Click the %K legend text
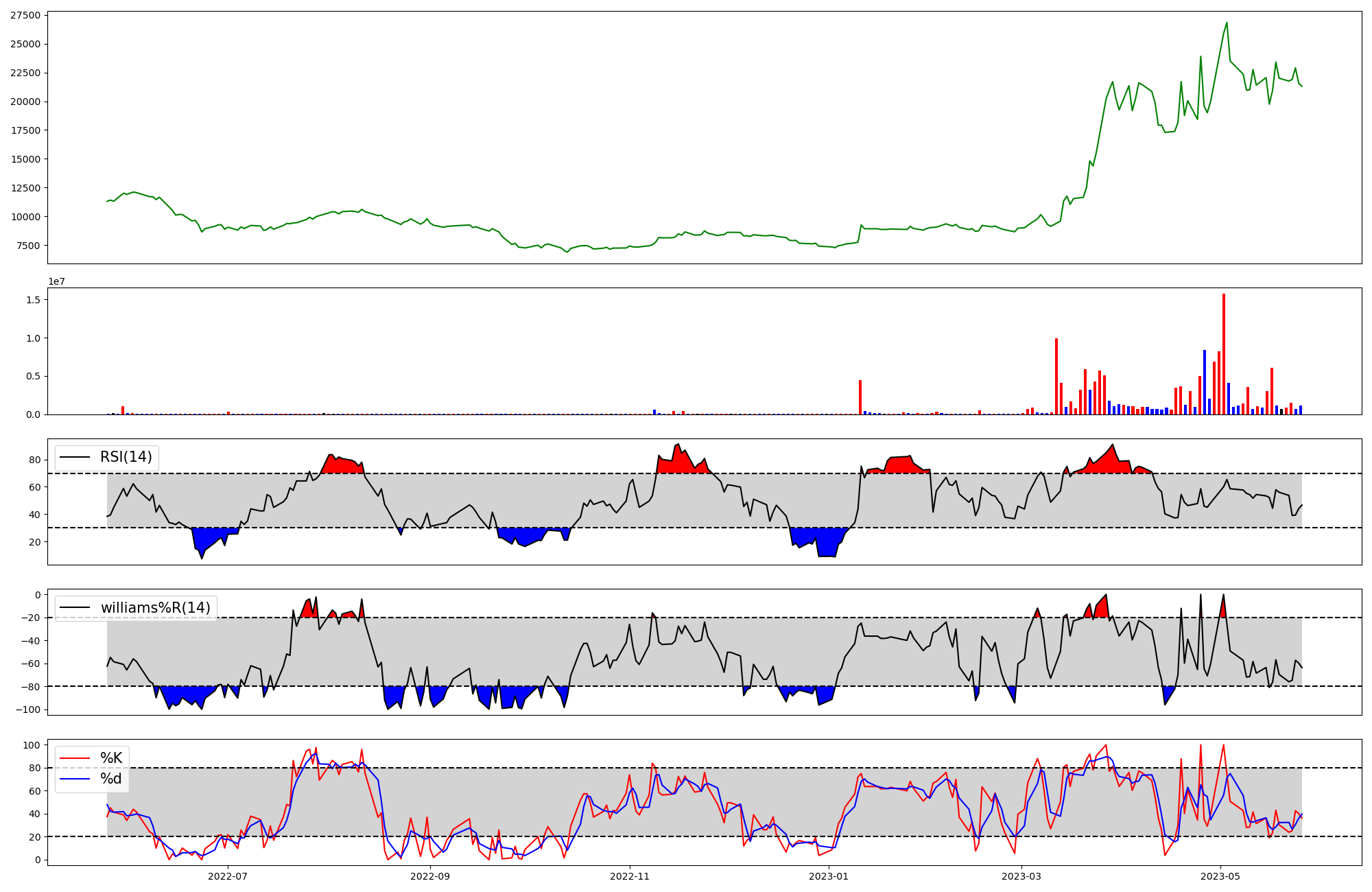1372x892 pixels. [111, 758]
